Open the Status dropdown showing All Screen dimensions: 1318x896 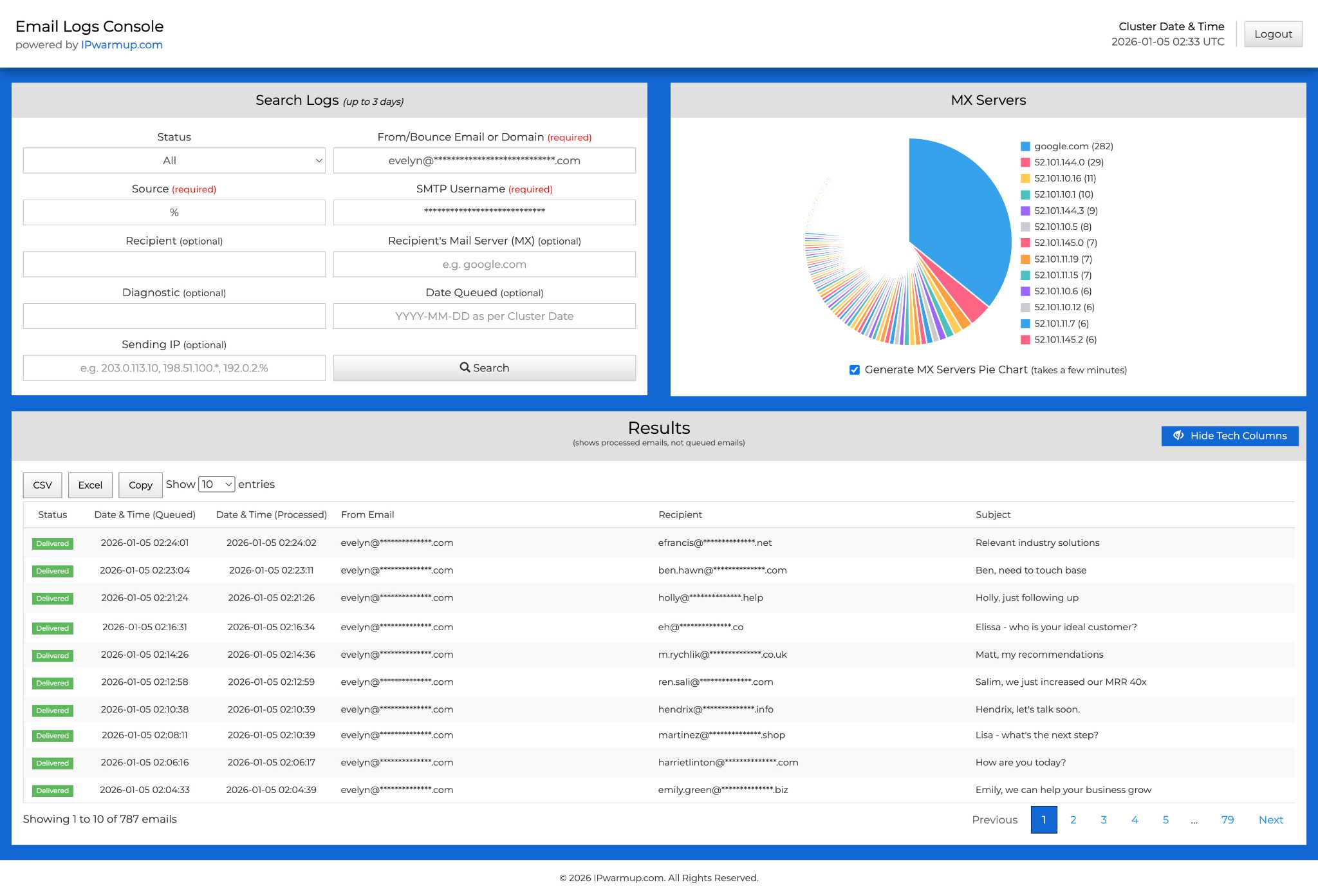pyautogui.click(x=174, y=160)
